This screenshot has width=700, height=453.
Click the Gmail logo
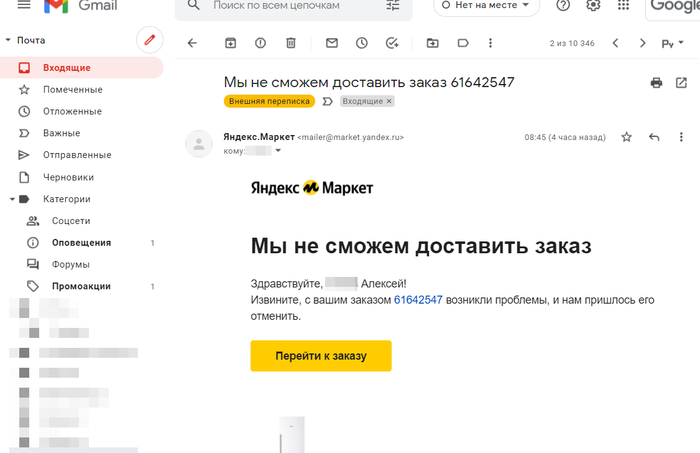tap(81, 5)
